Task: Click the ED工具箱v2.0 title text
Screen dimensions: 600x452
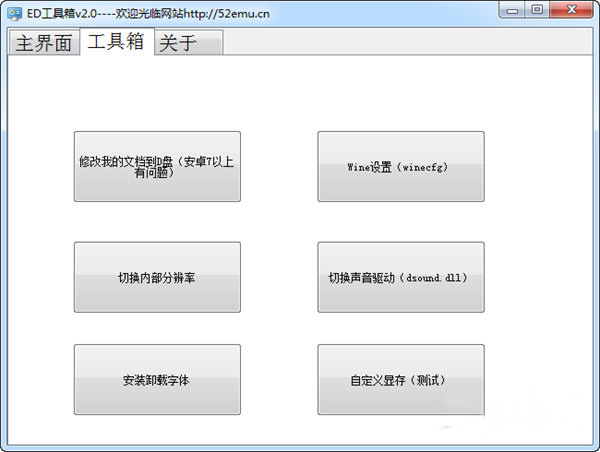Action: point(68,12)
